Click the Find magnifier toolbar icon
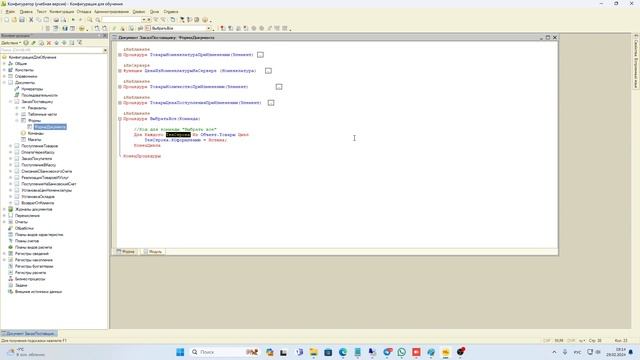The height and width of the screenshot is (360, 640). click(90, 20)
